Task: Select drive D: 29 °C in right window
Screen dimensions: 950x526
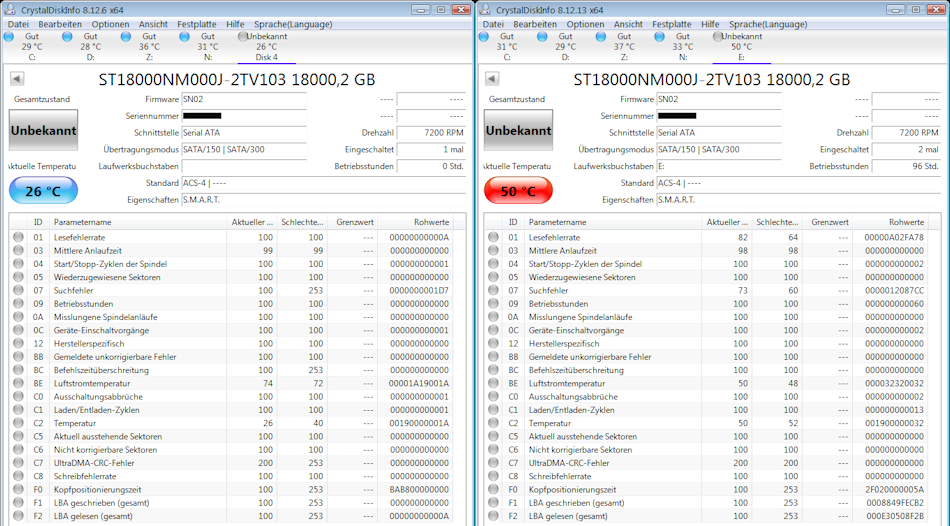Action: (x=565, y=47)
